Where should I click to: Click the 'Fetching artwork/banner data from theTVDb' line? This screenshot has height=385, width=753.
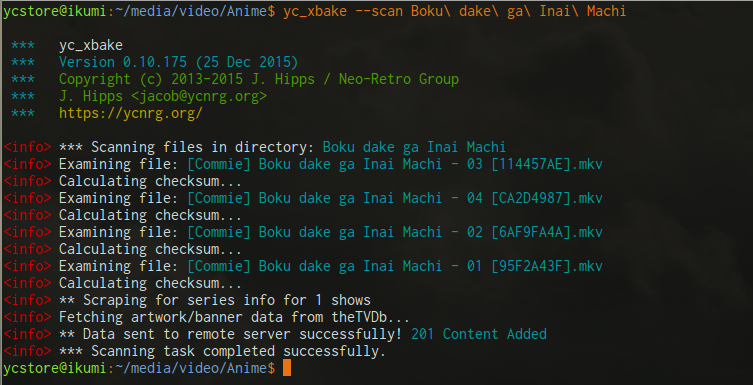pos(234,317)
